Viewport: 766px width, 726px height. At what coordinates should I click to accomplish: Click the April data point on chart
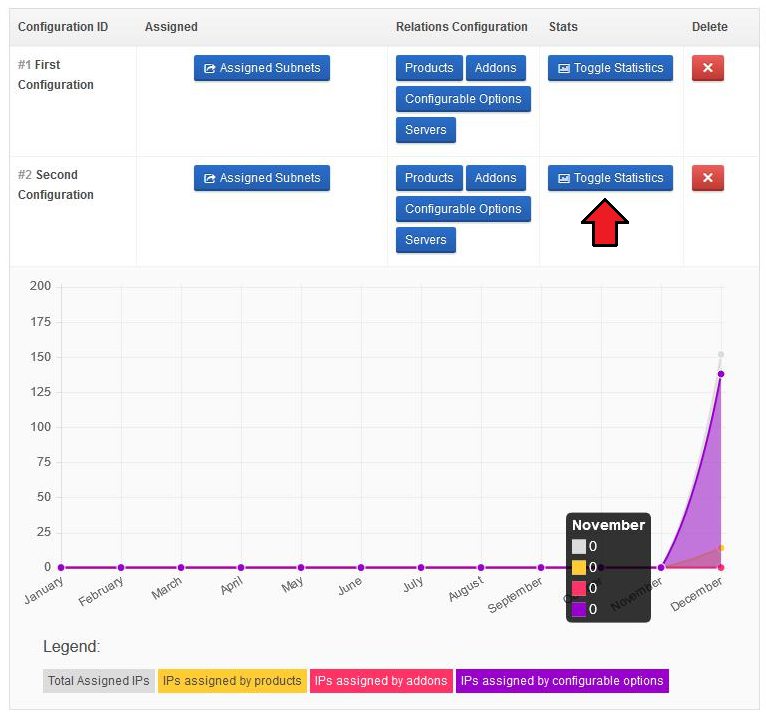241,567
